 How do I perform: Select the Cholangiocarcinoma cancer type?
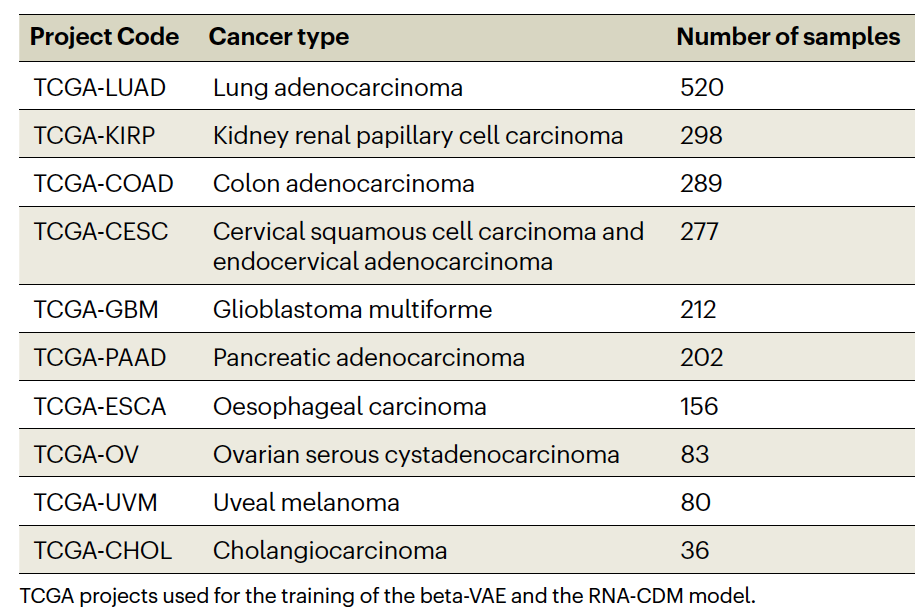click(x=330, y=551)
